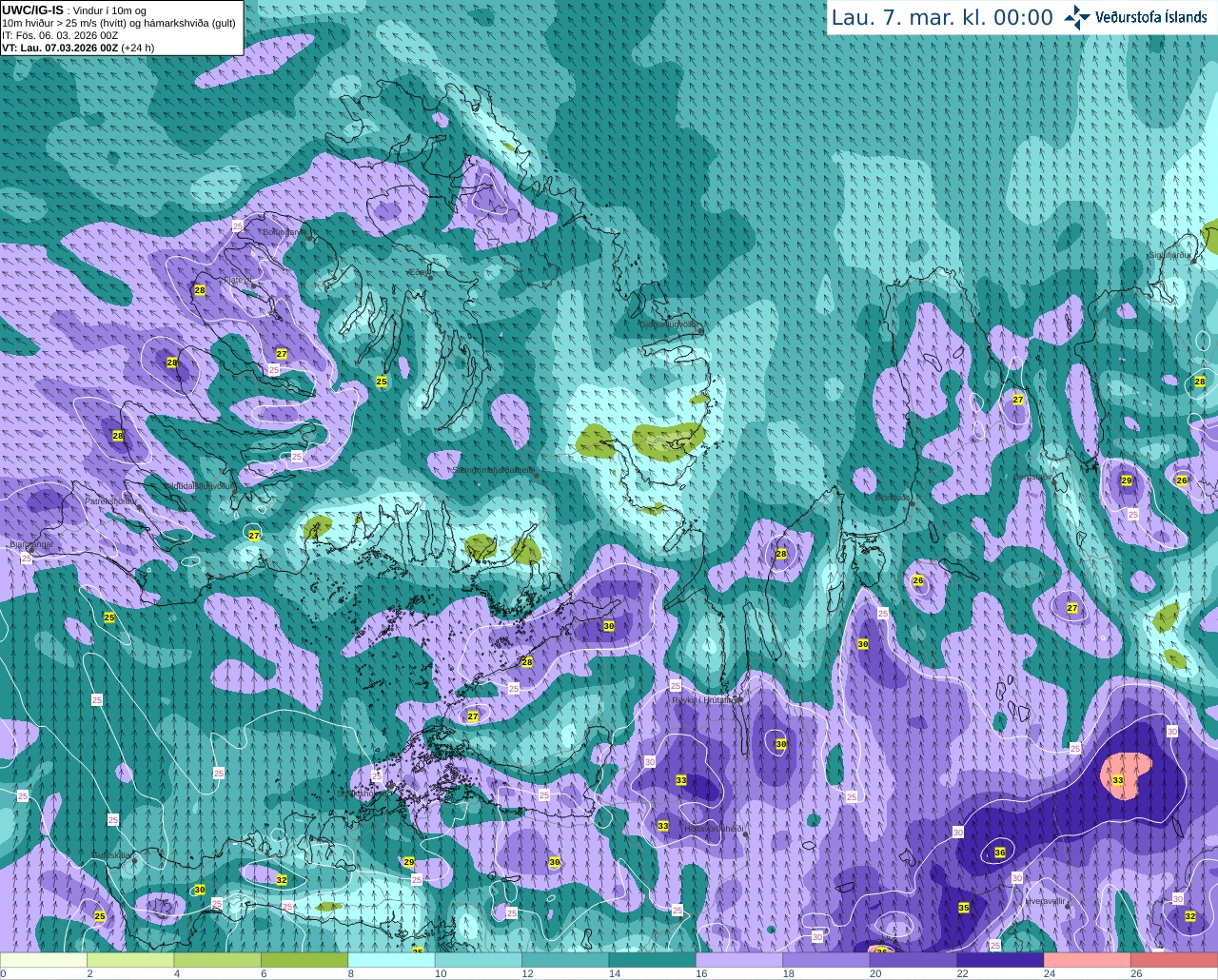Click the UWC/IG-IS title line
This screenshot has width=1218, height=980.
[x=74, y=10]
